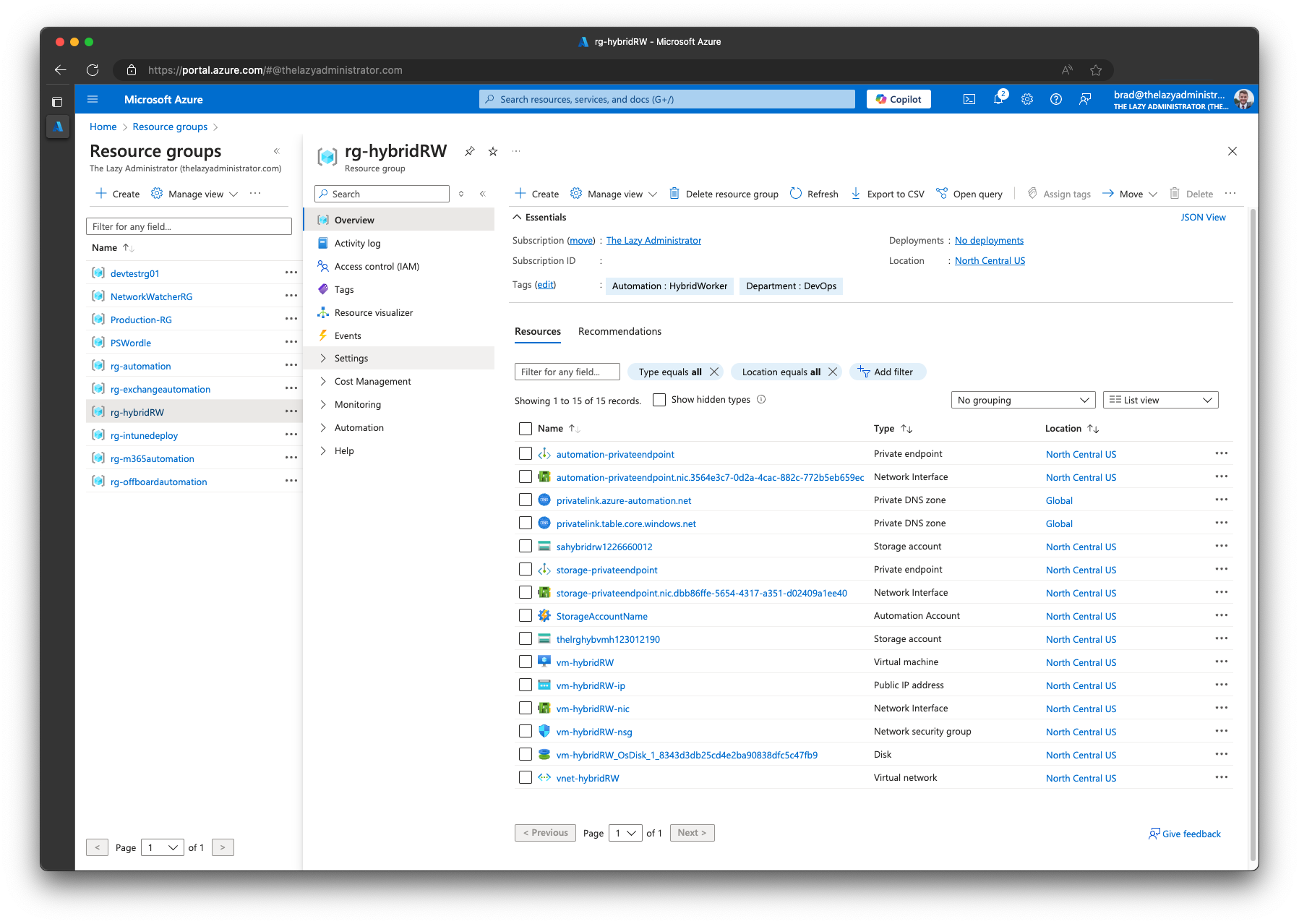The image size is (1299, 924).
Task: Check vm-hybridRW-nsg row checkbox
Action: [526, 731]
